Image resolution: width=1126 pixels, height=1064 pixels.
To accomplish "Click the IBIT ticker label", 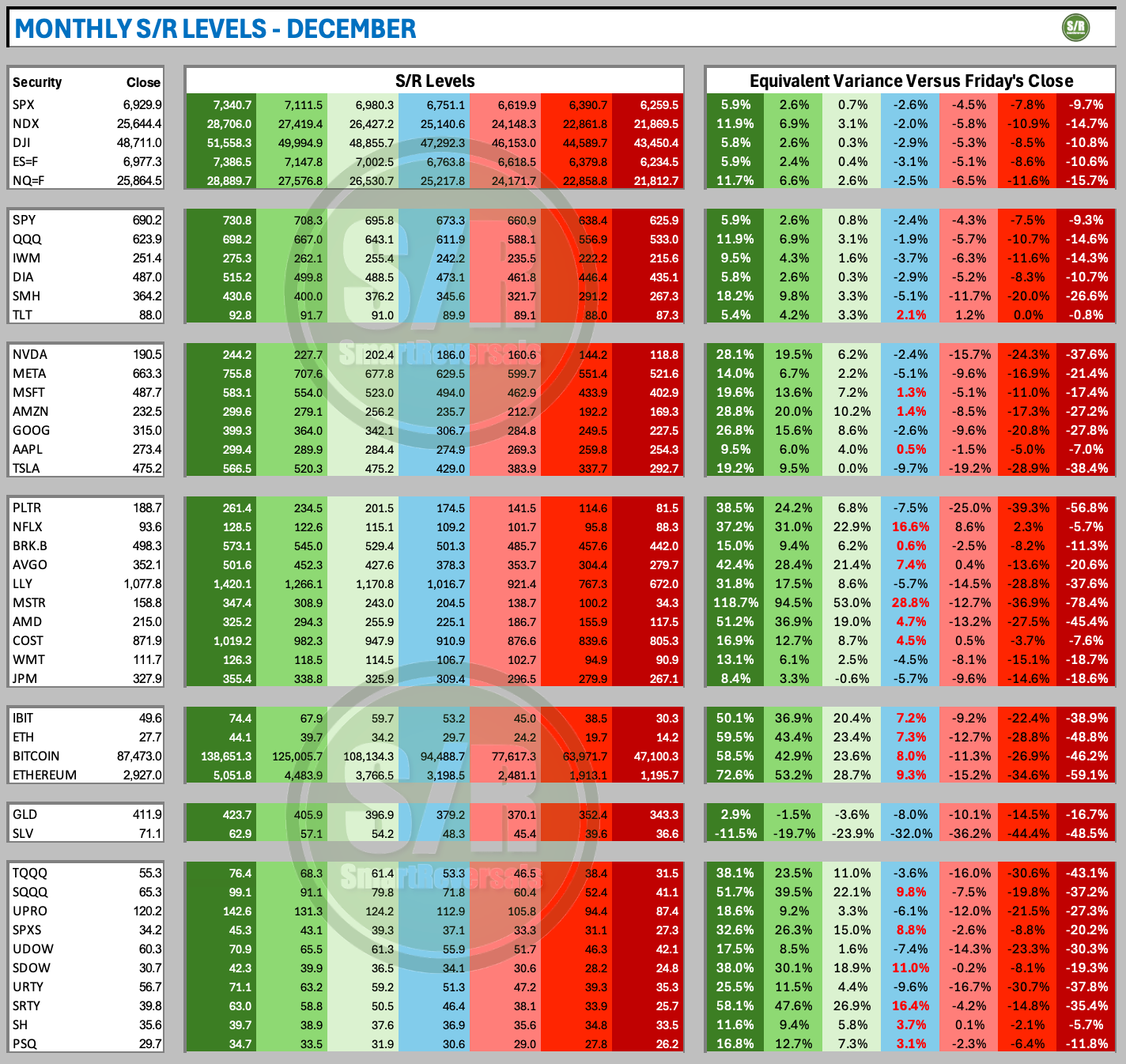I will (x=23, y=718).
